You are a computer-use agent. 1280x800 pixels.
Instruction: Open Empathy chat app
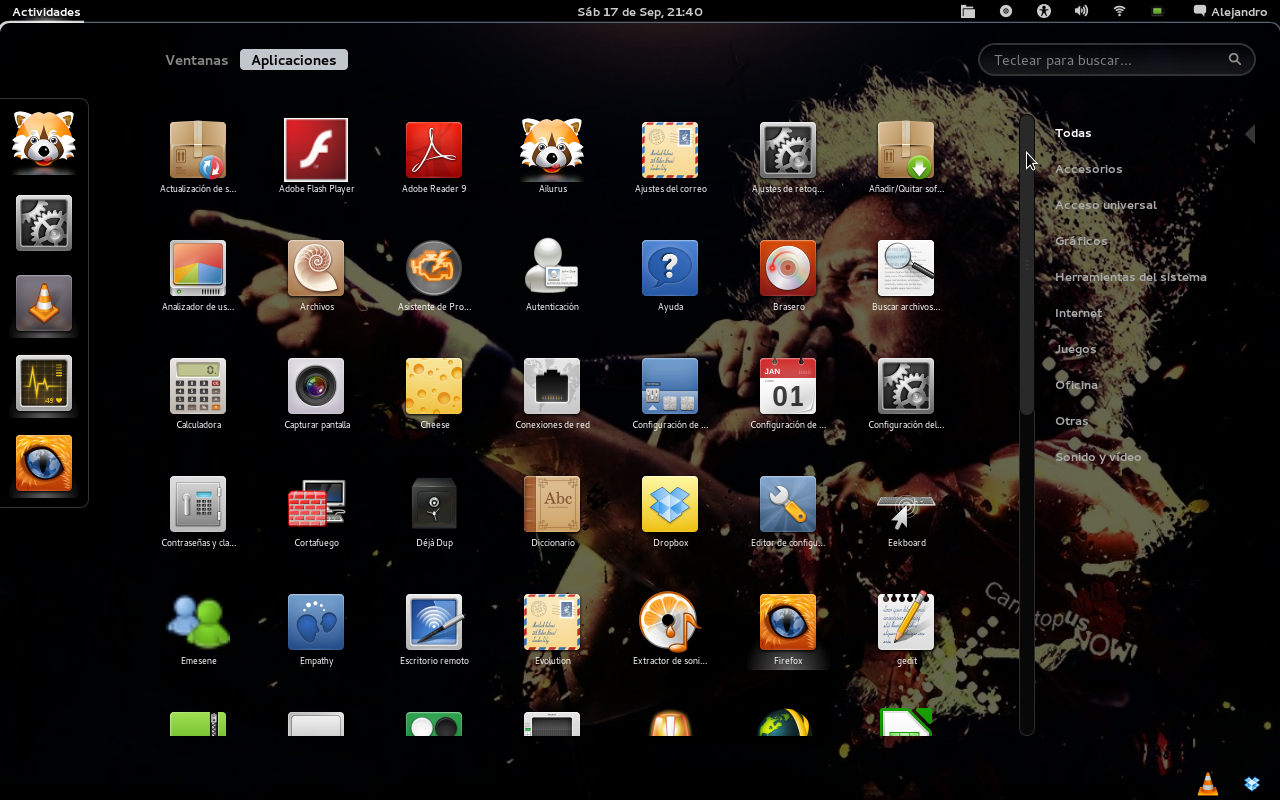pos(316,622)
